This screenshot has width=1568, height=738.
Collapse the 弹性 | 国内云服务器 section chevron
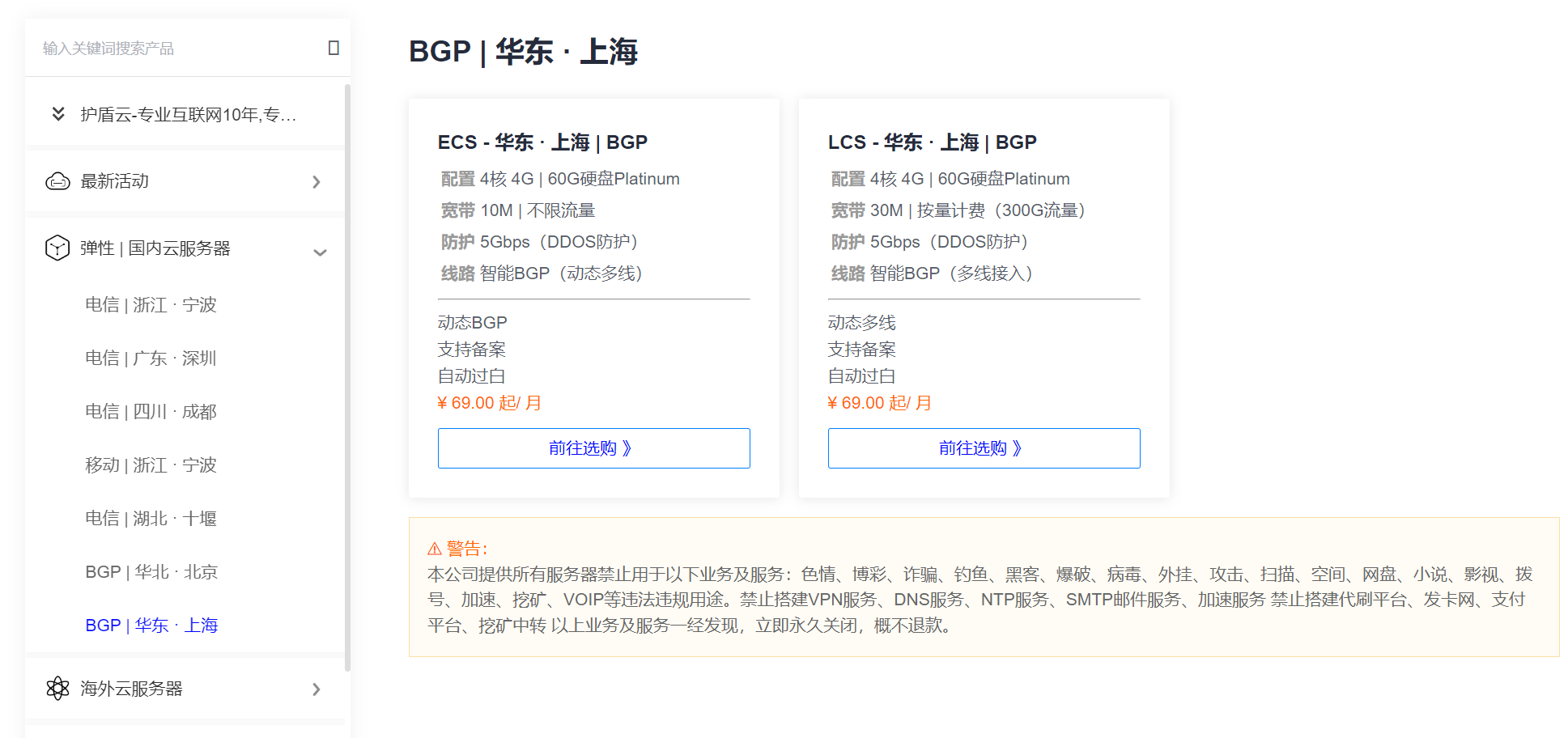point(321,252)
